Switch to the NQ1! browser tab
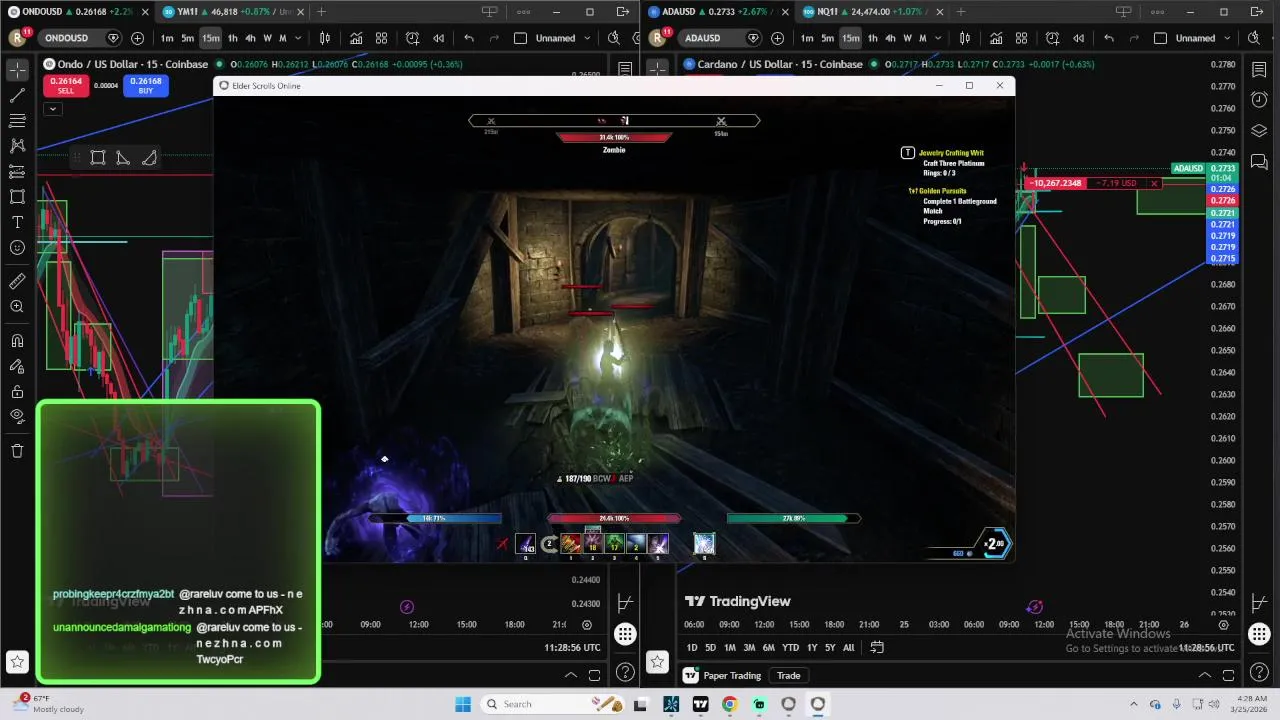Screen dimensions: 1280x720 [x=872, y=12]
